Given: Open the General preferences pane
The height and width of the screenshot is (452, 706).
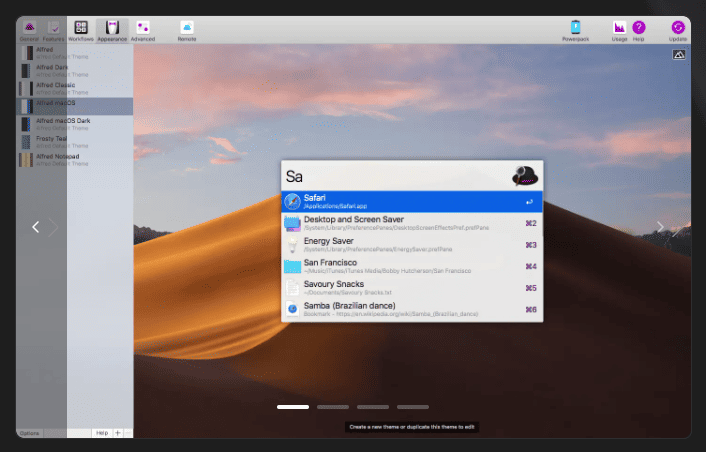Looking at the screenshot, I should click(x=29, y=31).
